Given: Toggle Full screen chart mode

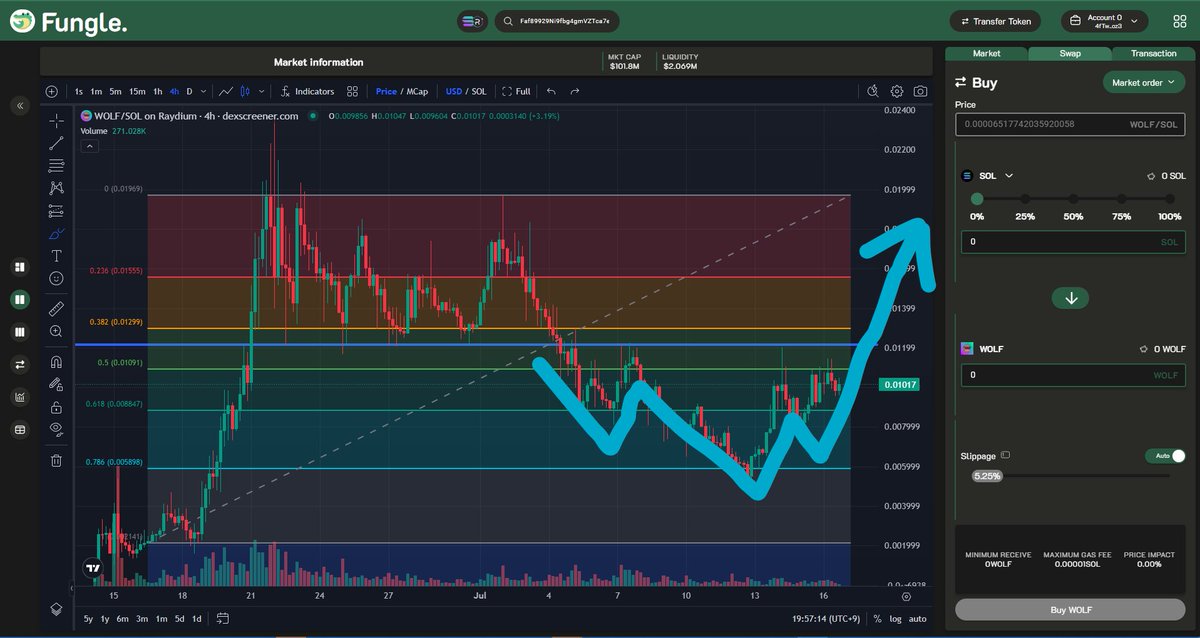Looking at the screenshot, I should (x=517, y=91).
